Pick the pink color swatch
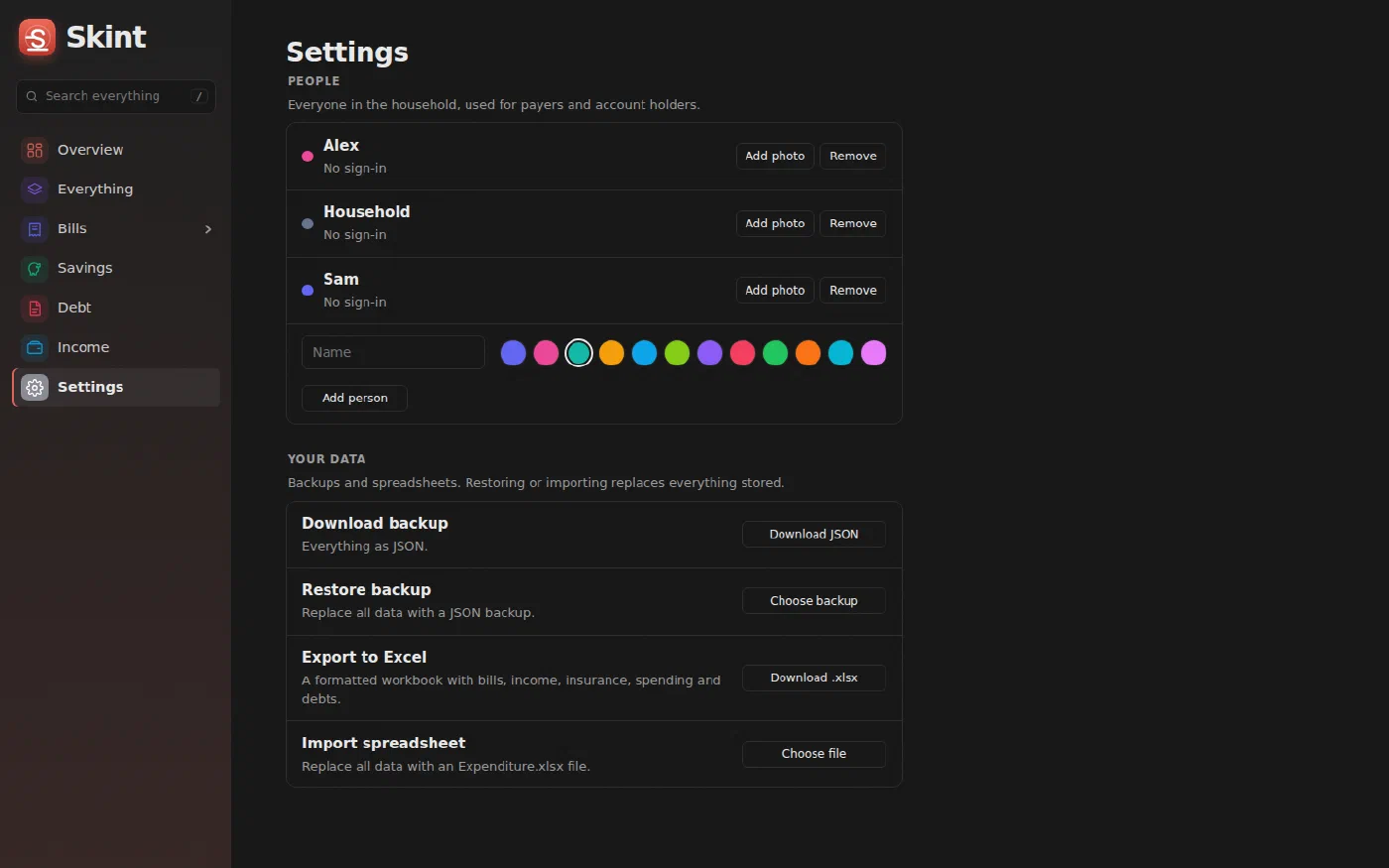The width and height of the screenshot is (1389, 868). (x=546, y=353)
